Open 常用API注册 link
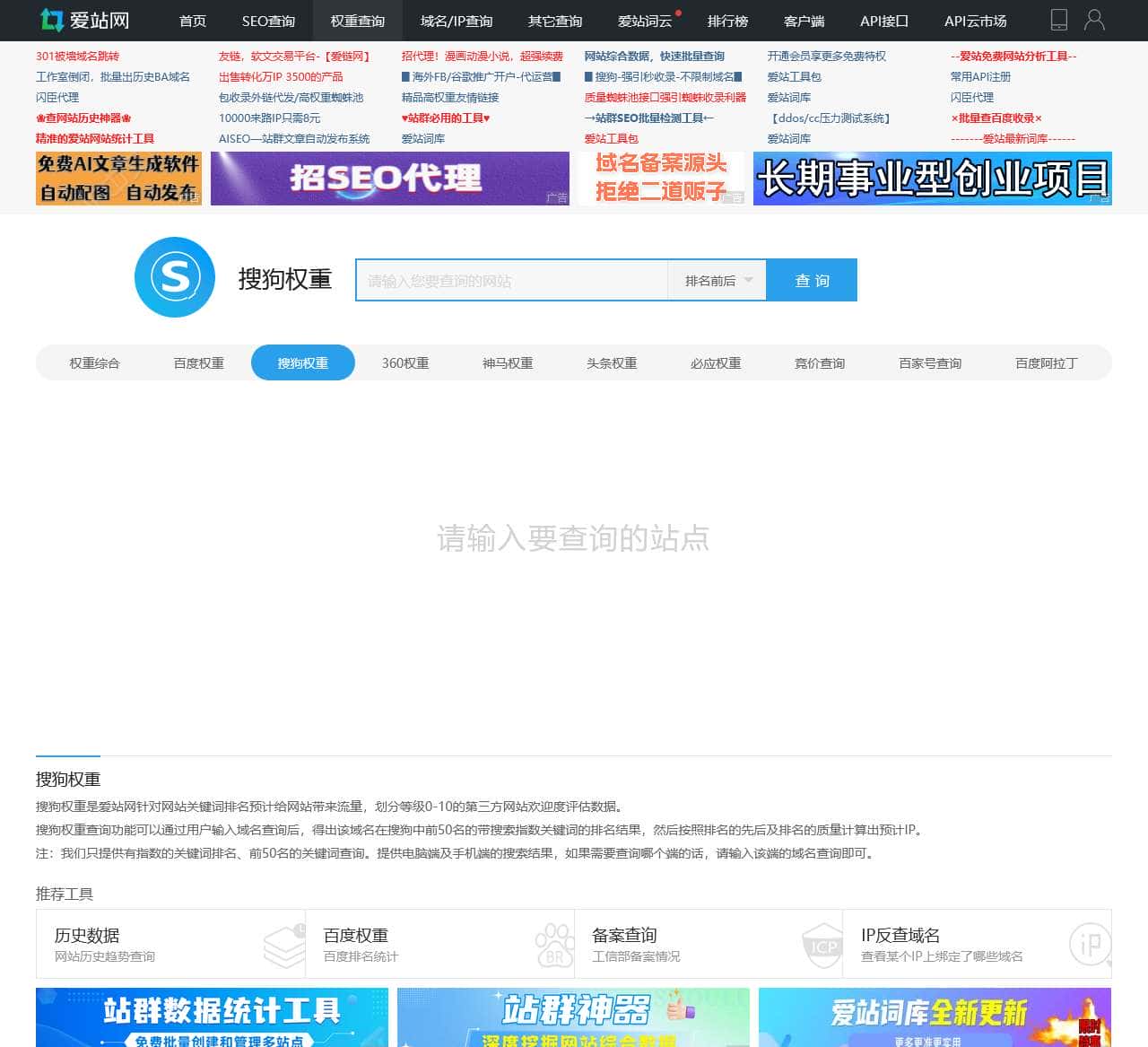Viewport: 1148px width, 1047px height. point(980,77)
